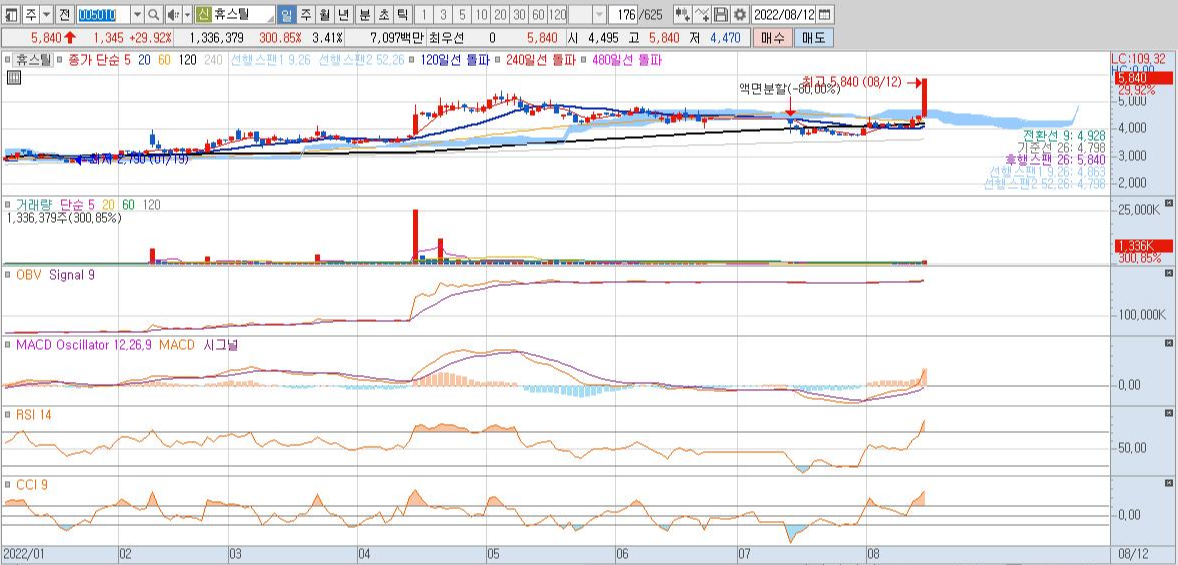Viewport: 1178px width, 565px height.
Task: Toggle the 480일선 돌파 signal marker
Action: pyautogui.click(x=584, y=59)
